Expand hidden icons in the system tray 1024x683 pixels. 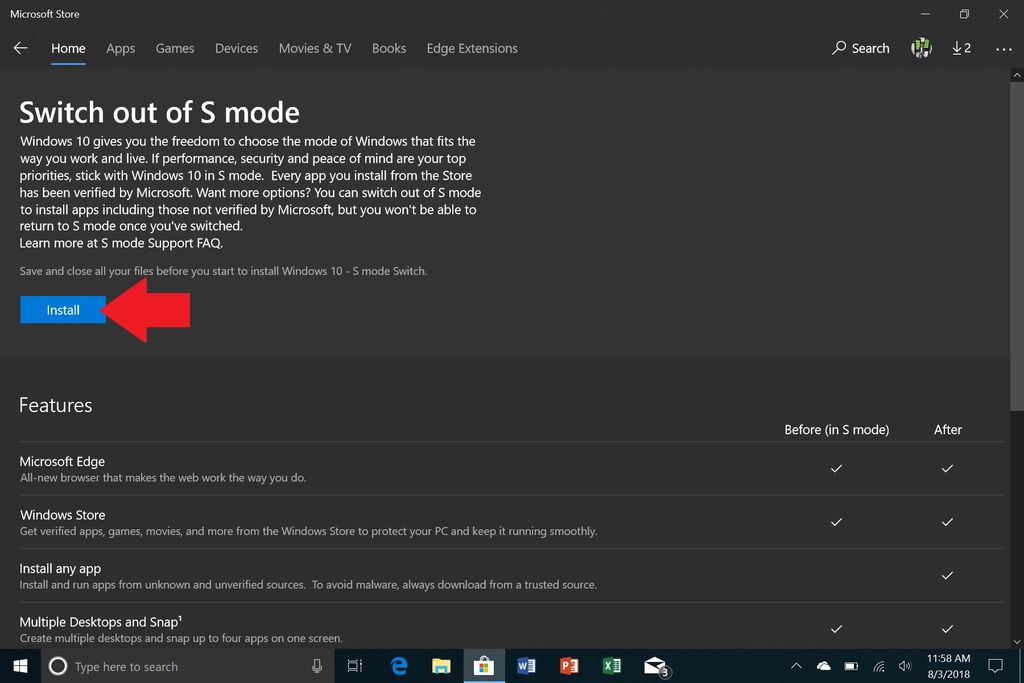point(795,666)
